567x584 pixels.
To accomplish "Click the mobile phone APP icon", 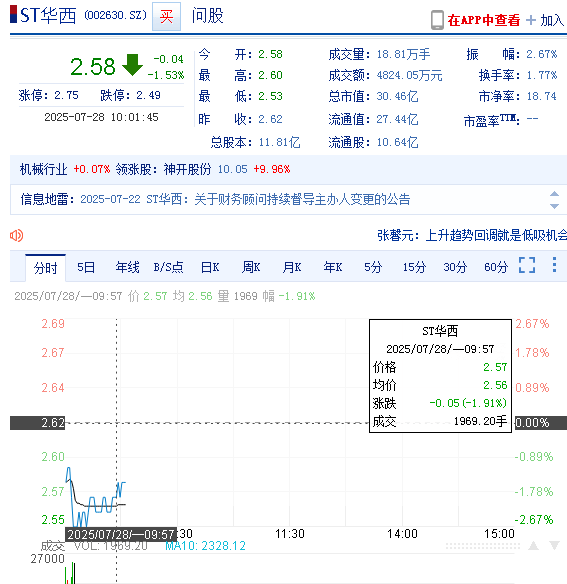I will 437,20.
